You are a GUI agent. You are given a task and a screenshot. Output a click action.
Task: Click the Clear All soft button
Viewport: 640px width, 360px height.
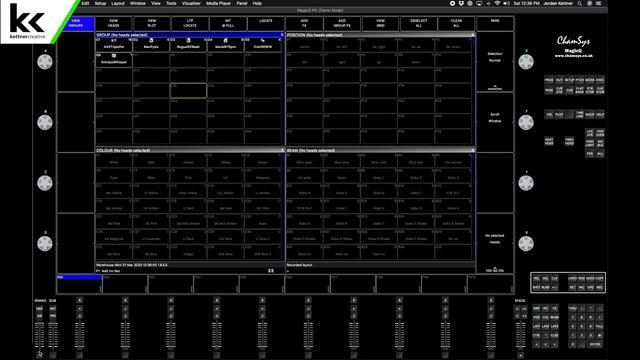(456, 23)
